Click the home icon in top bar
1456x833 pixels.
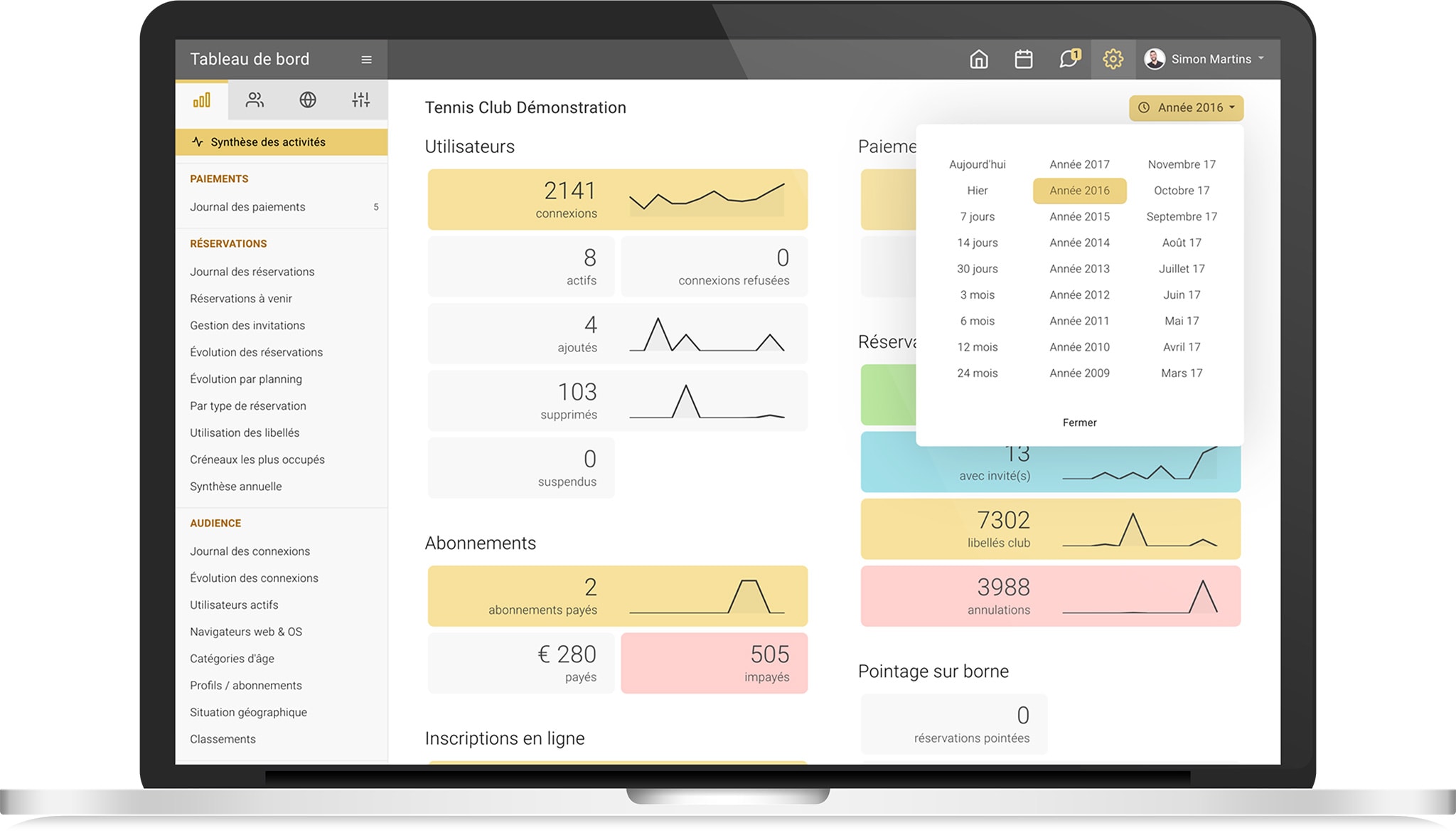[979, 59]
